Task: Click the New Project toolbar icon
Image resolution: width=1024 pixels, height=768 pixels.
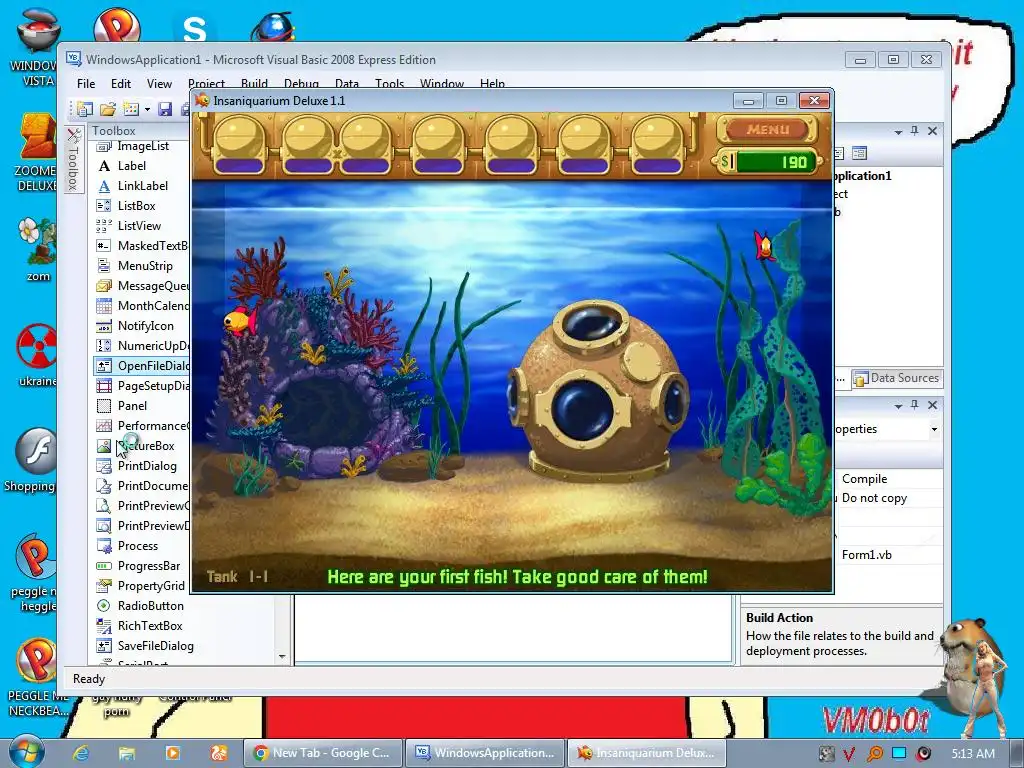Action: tap(85, 109)
